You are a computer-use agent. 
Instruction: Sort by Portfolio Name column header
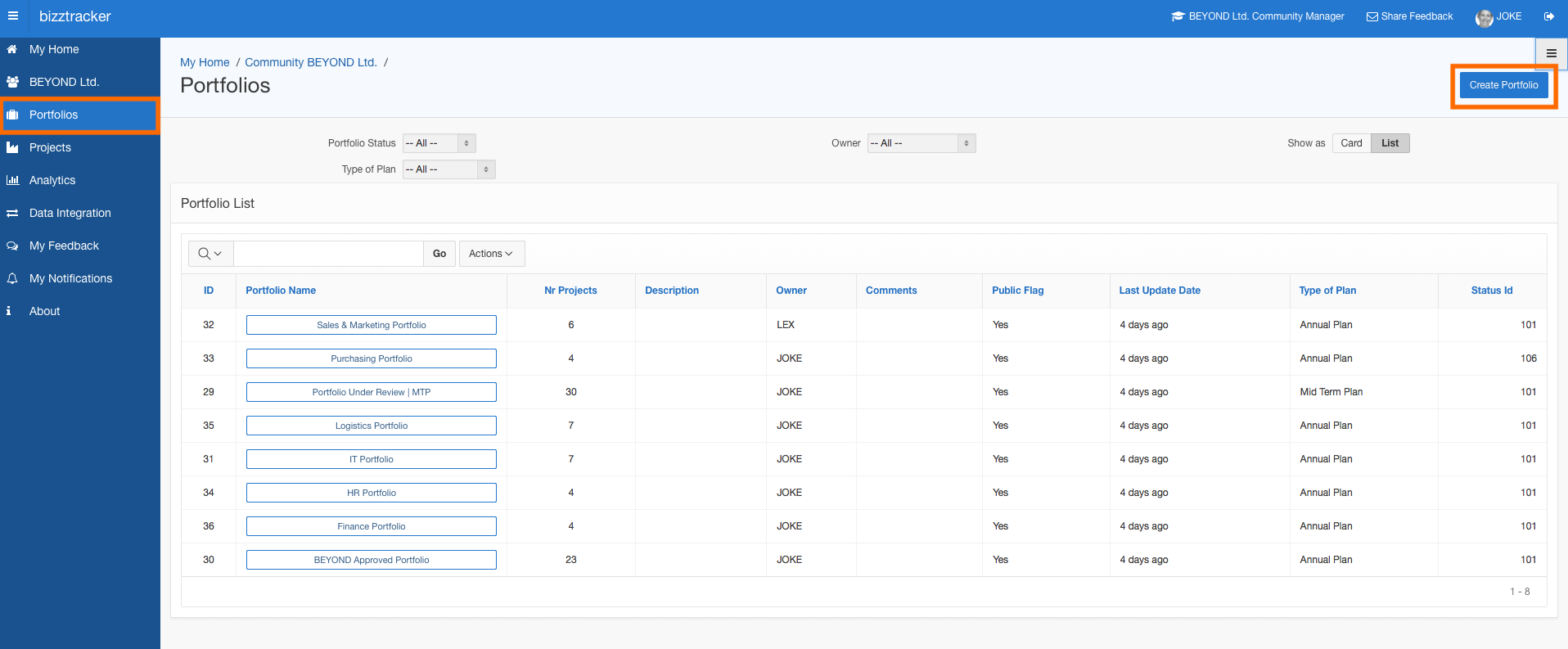pyautogui.click(x=281, y=291)
